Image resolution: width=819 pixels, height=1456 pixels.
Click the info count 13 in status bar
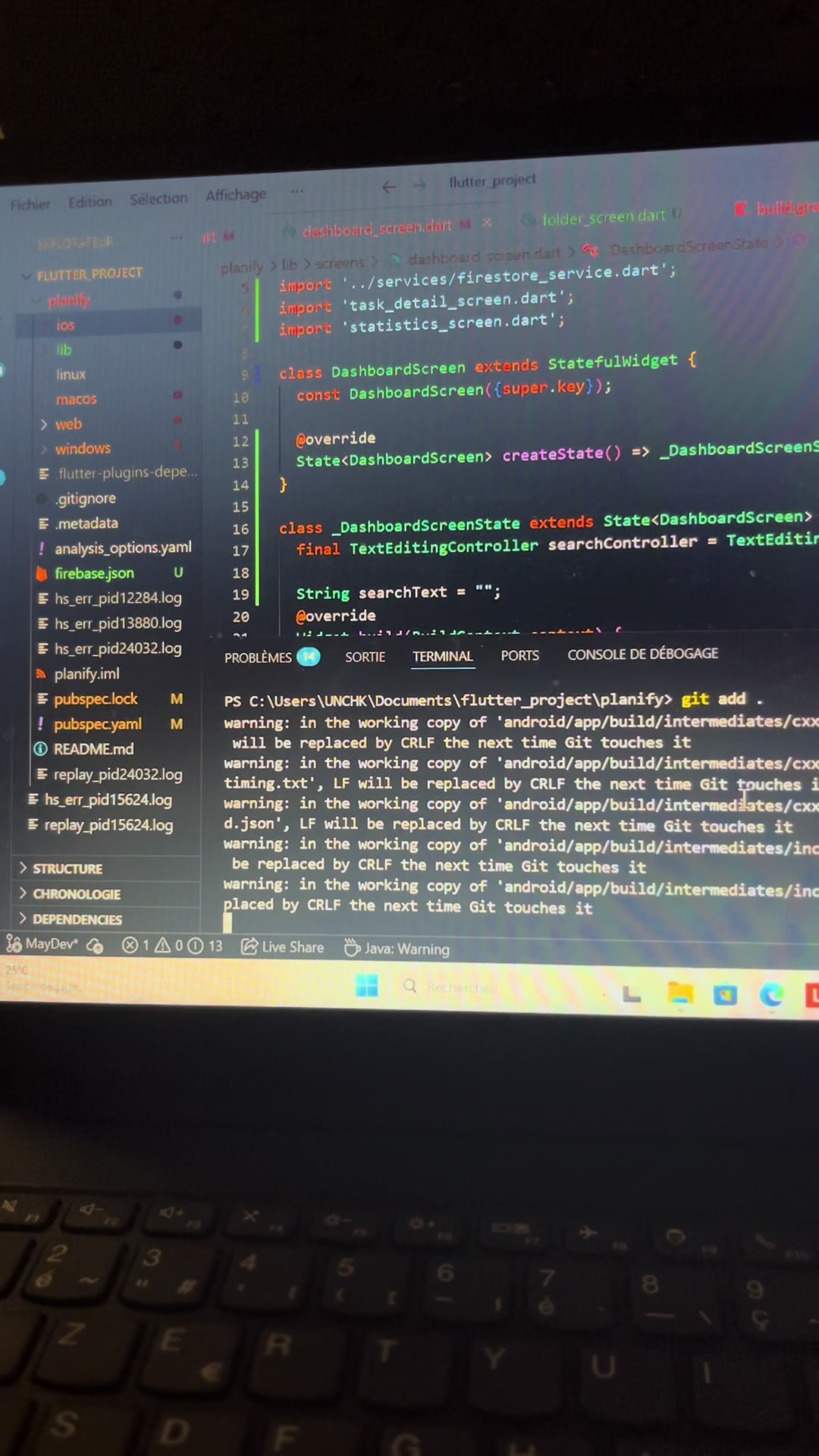(206, 946)
